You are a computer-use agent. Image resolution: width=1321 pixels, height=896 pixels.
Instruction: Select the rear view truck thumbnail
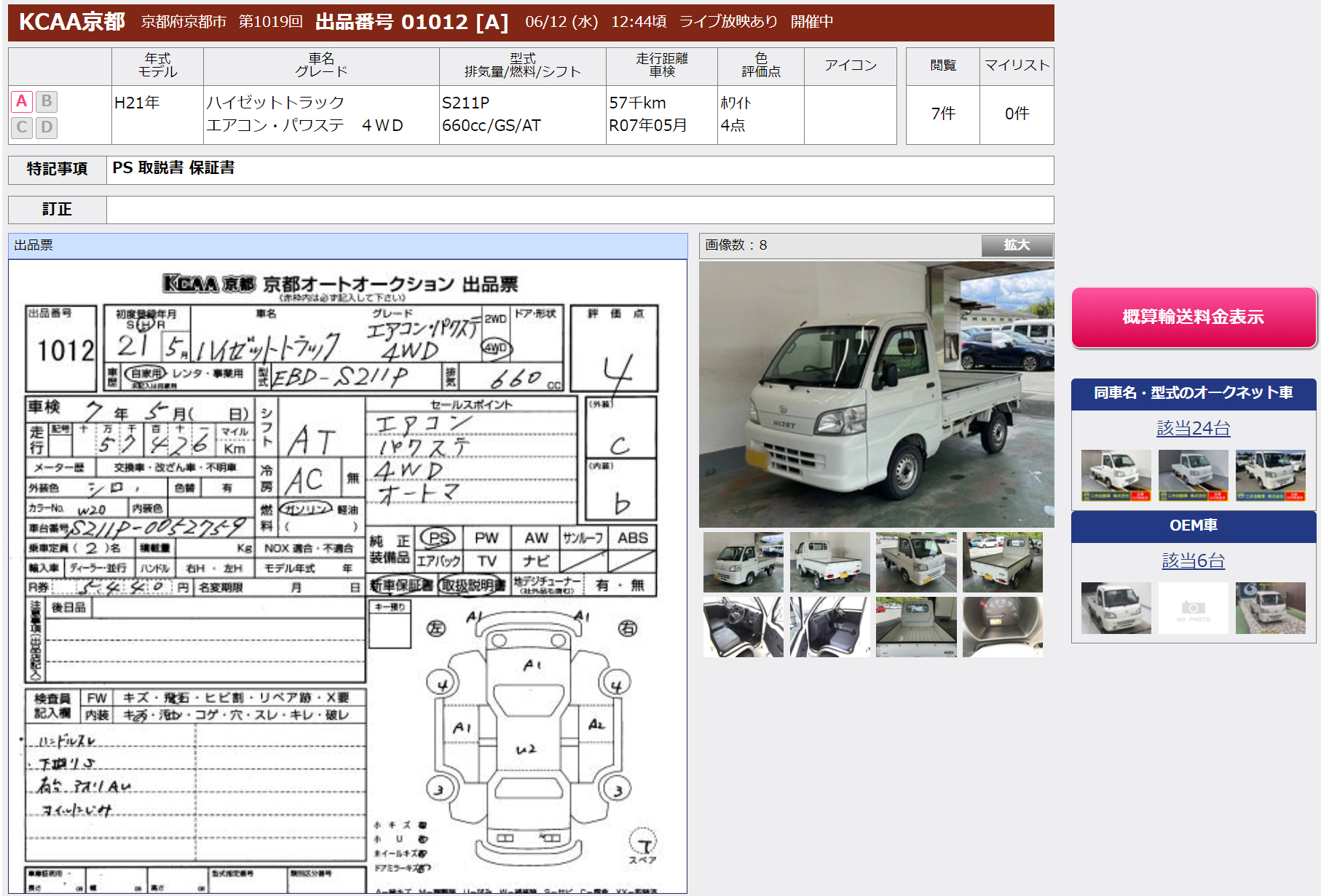(x=830, y=562)
